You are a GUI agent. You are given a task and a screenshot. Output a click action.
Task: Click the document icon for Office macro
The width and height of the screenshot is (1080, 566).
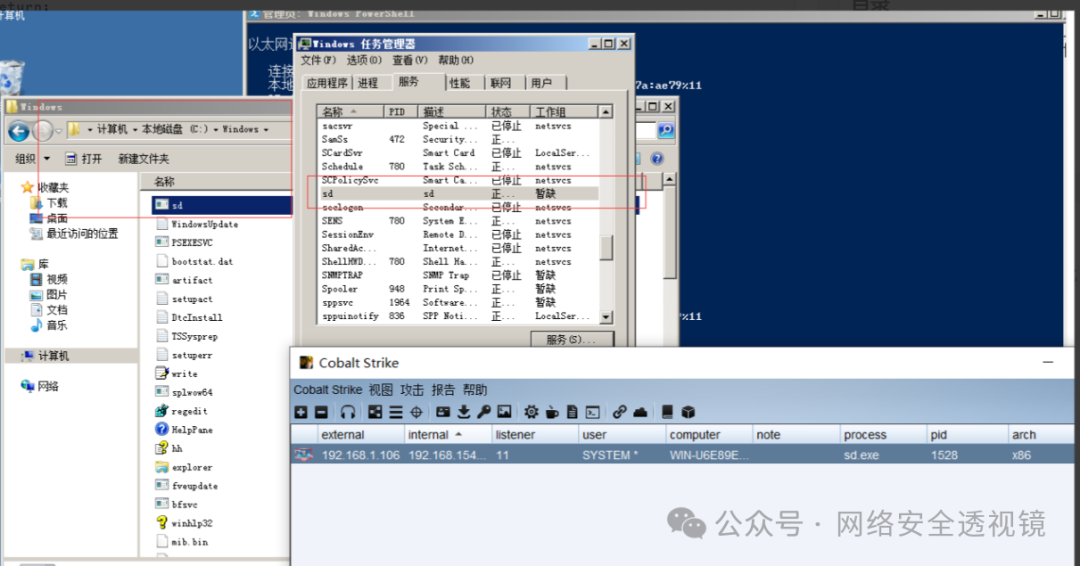click(572, 412)
